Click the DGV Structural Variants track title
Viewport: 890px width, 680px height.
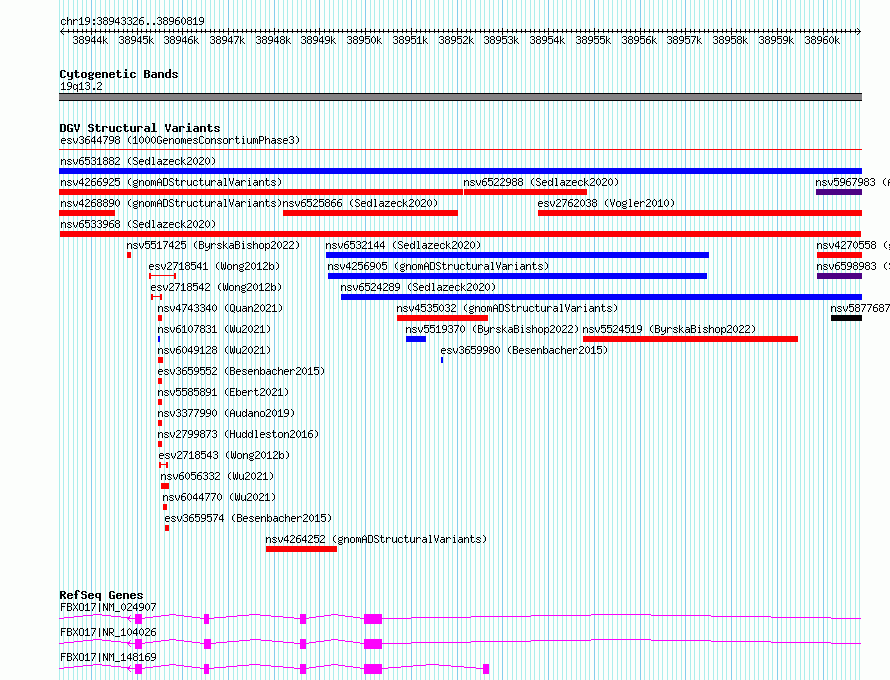tap(140, 128)
